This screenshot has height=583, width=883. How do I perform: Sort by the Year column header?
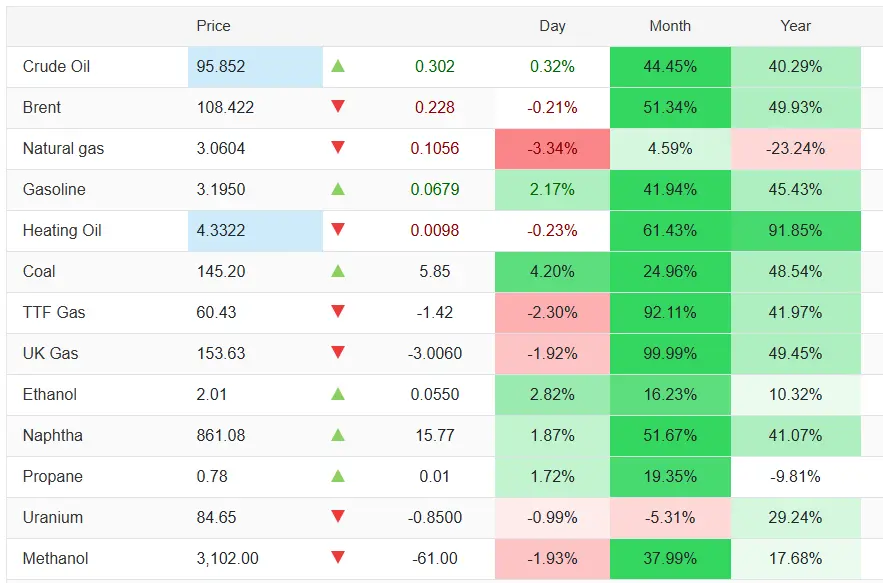pyautogui.click(x=796, y=26)
